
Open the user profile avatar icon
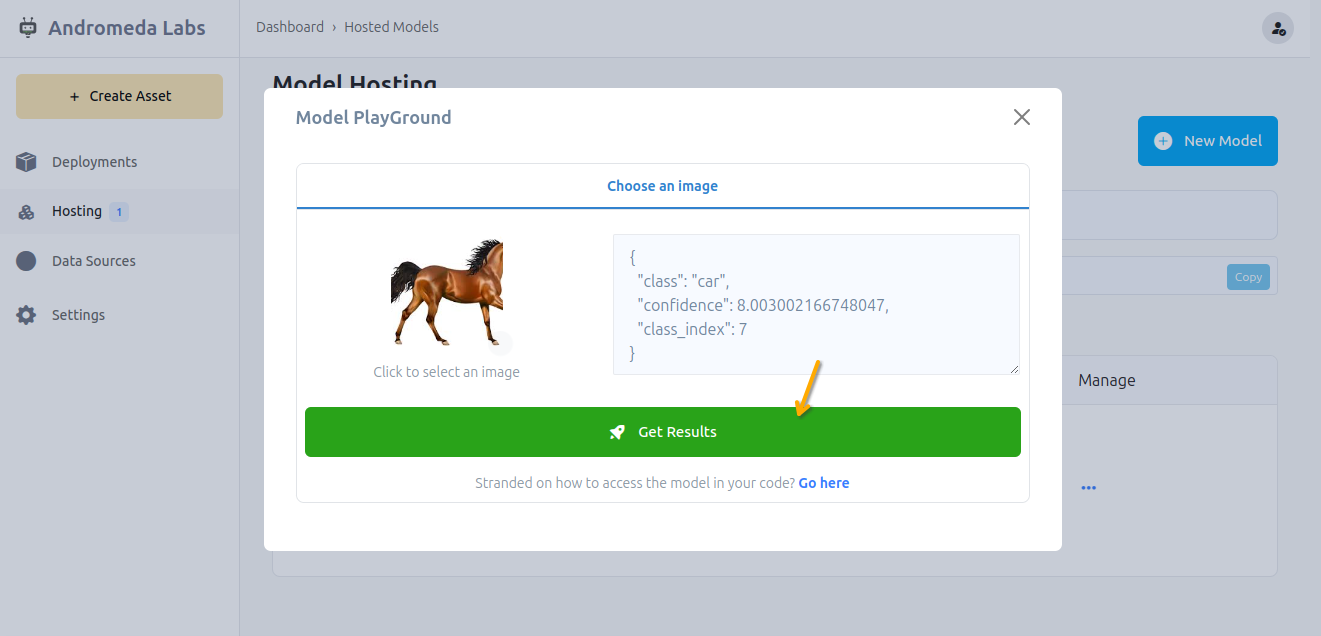[1277, 28]
